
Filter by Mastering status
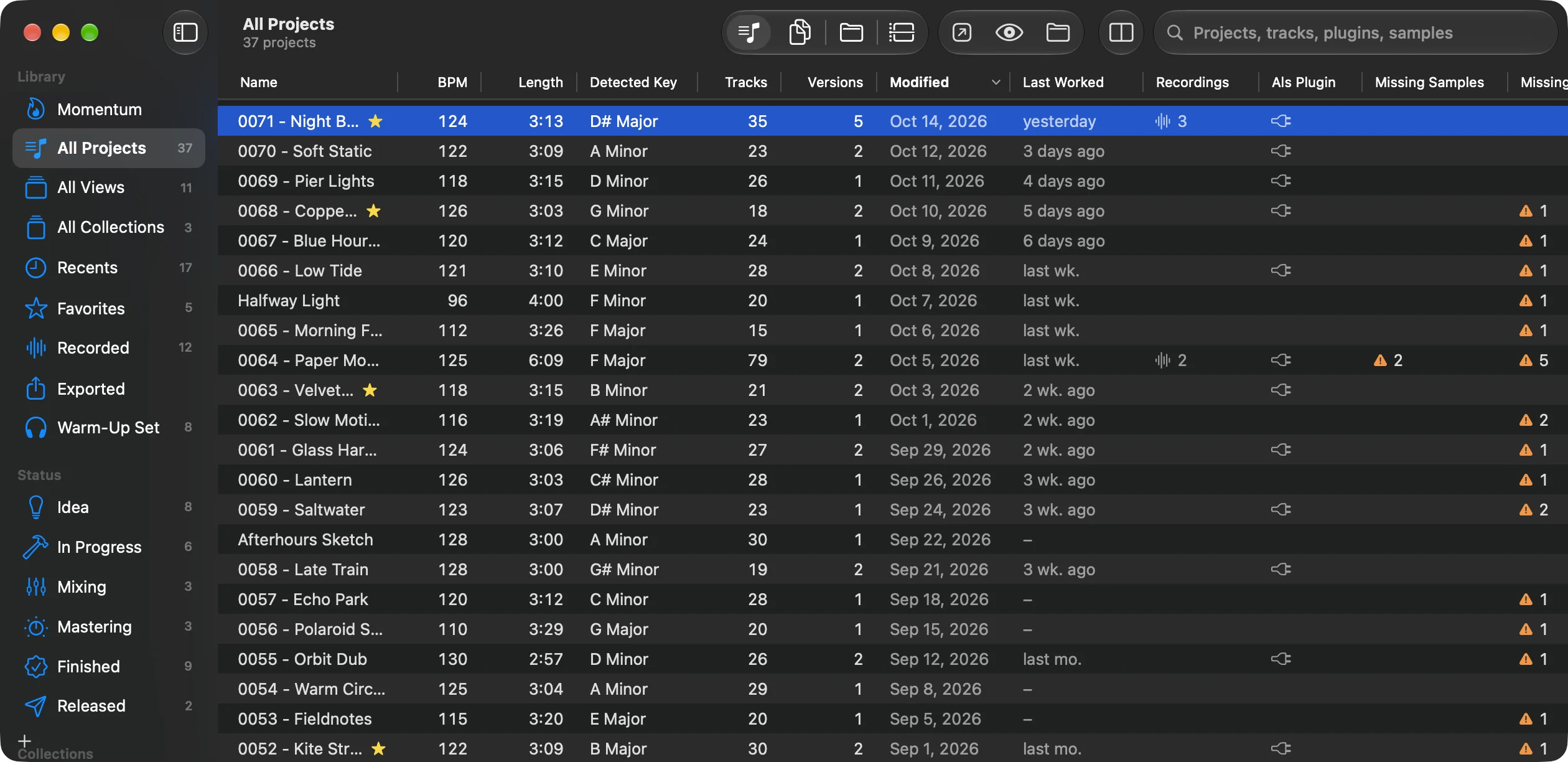(x=109, y=627)
